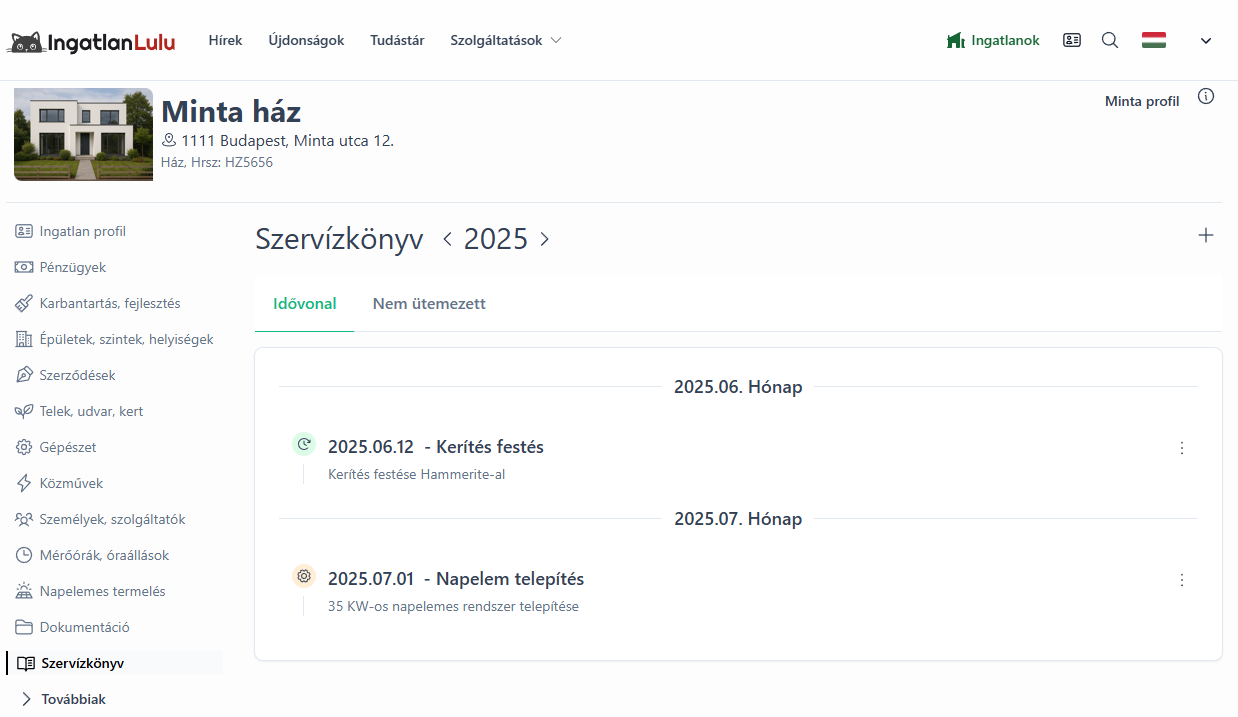Click description 'Kerítés festése Hammerite-al'
The width and height of the screenshot is (1238, 717).
pos(417,474)
